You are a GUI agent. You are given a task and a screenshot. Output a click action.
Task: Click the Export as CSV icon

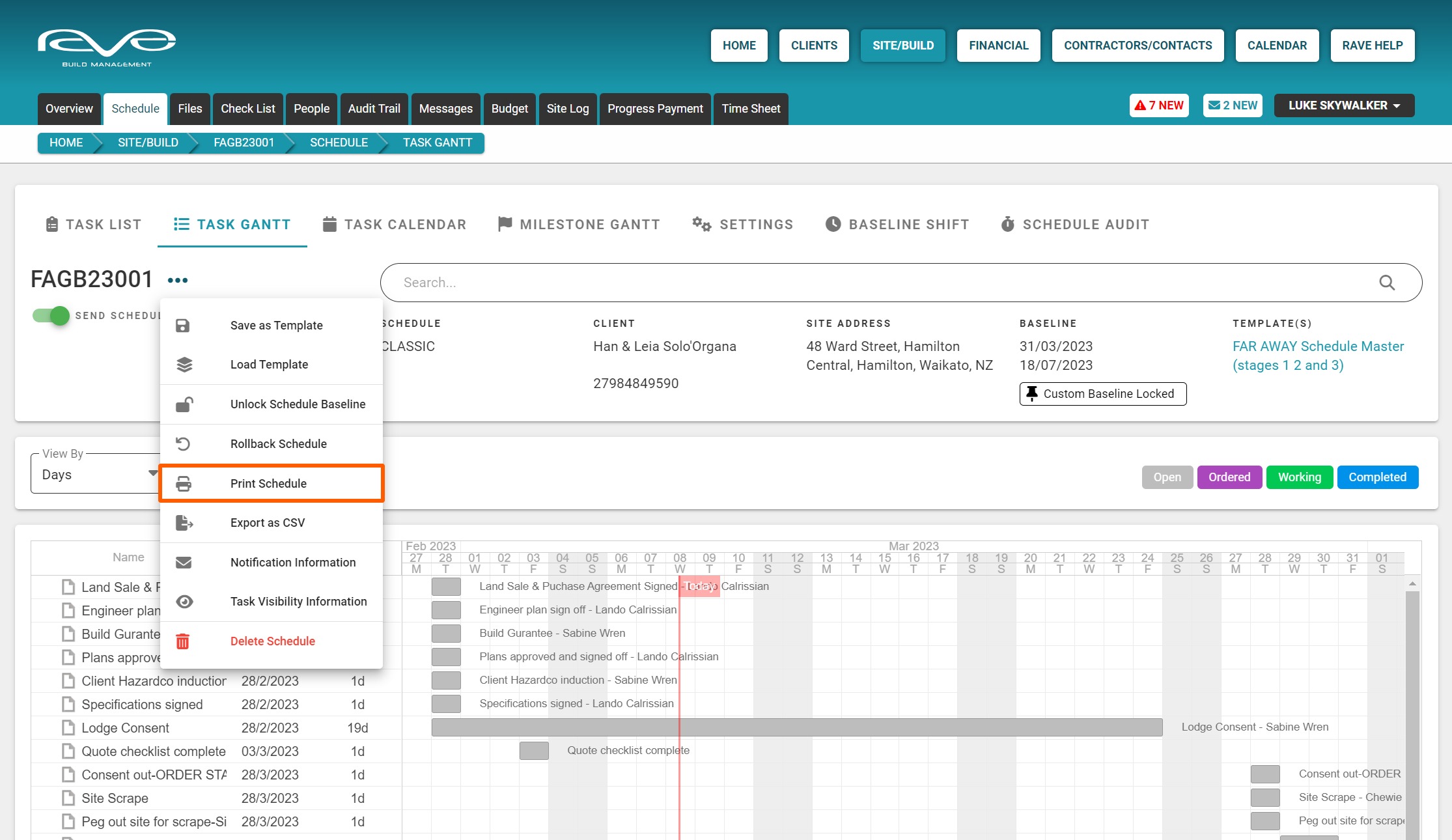[x=184, y=523]
